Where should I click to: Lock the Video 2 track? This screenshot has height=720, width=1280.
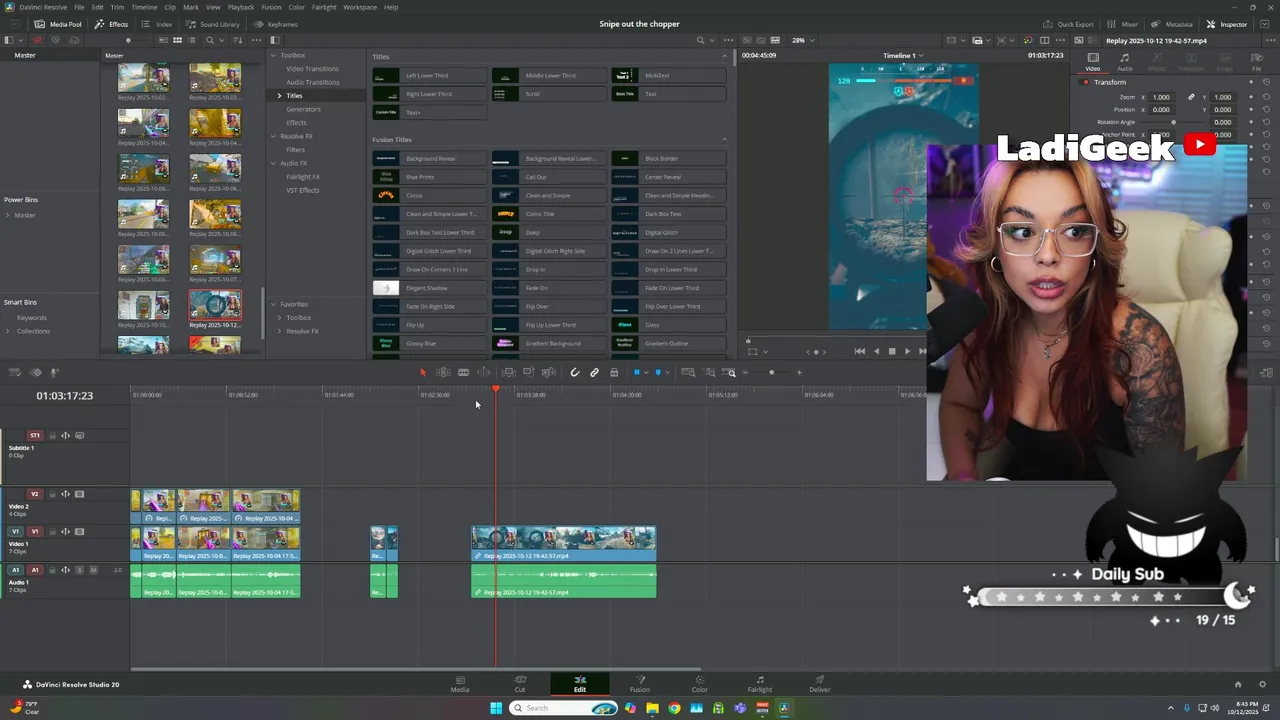51,494
